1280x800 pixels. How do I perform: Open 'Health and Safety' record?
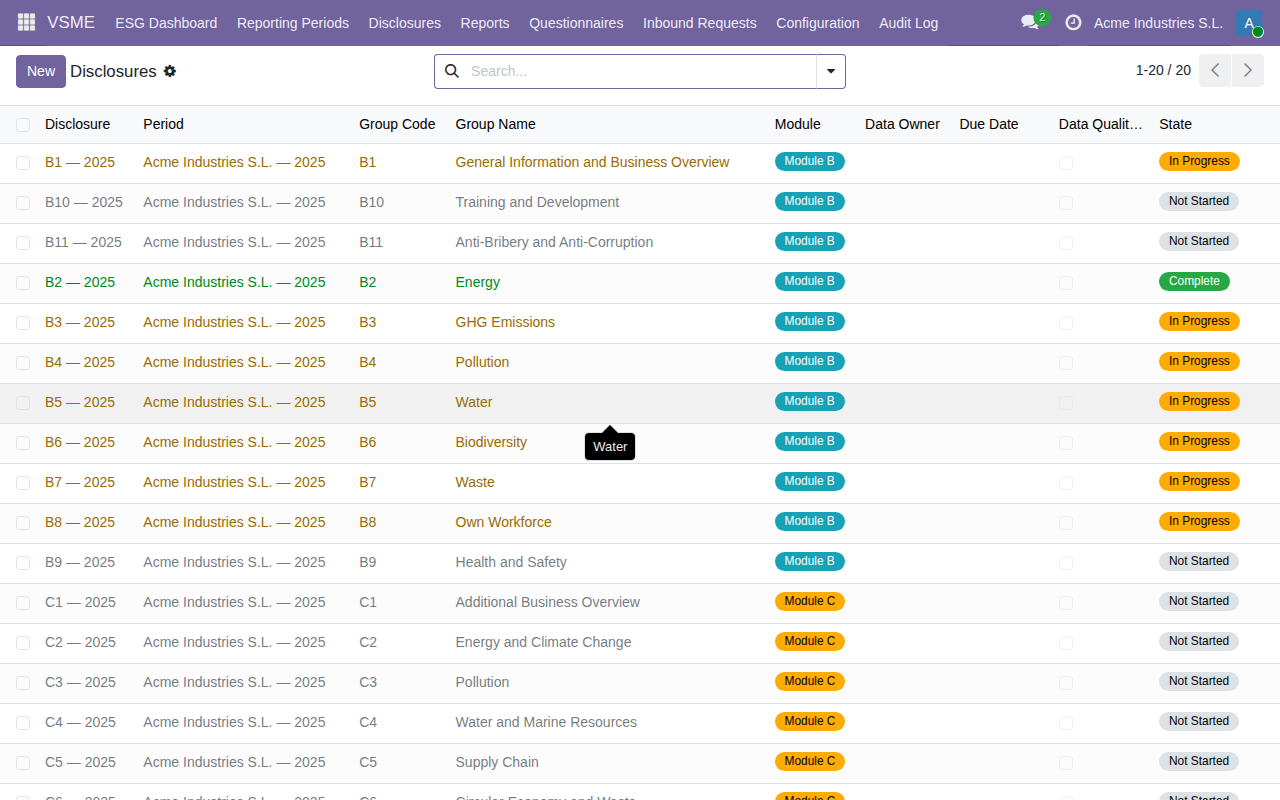coord(511,562)
